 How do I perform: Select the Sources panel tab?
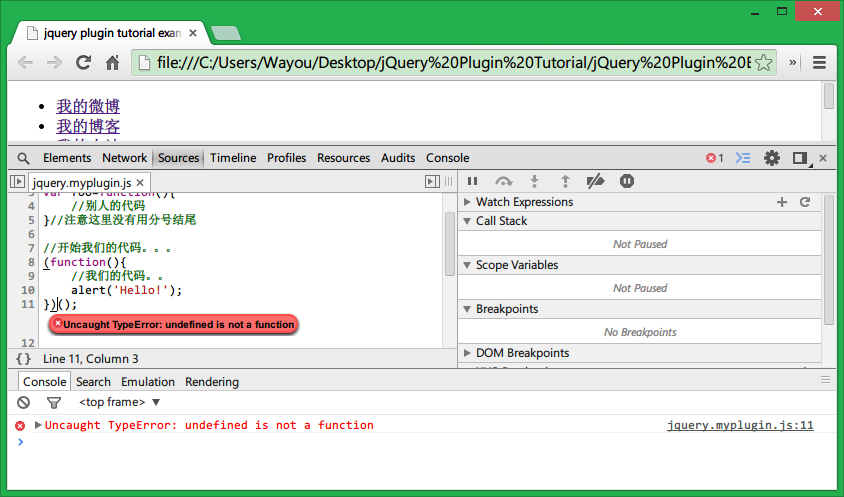pyautogui.click(x=178, y=158)
